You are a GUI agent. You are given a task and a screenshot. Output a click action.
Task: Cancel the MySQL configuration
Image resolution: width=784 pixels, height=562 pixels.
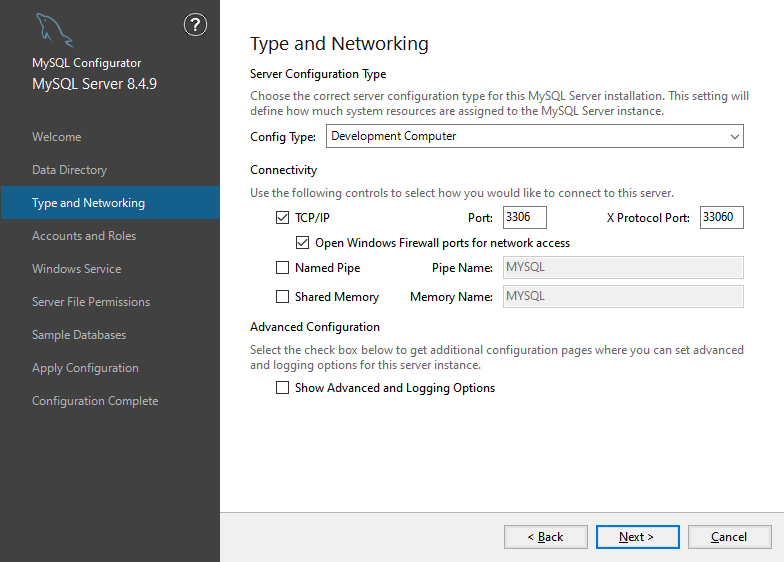coord(729,537)
